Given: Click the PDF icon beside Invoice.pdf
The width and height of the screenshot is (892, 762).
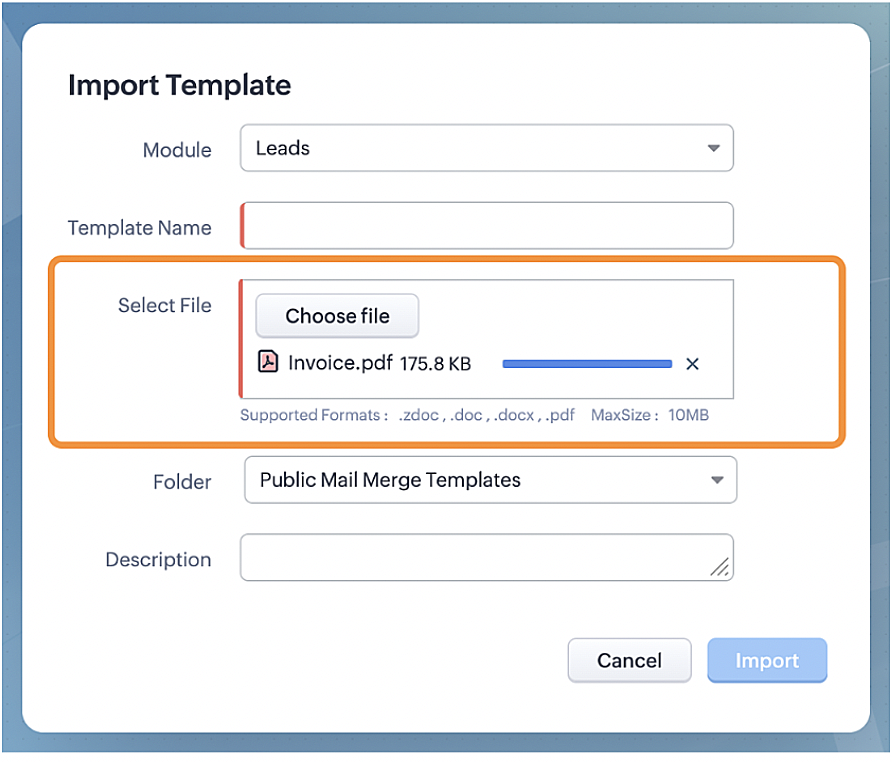Looking at the screenshot, I should [268, 362].
